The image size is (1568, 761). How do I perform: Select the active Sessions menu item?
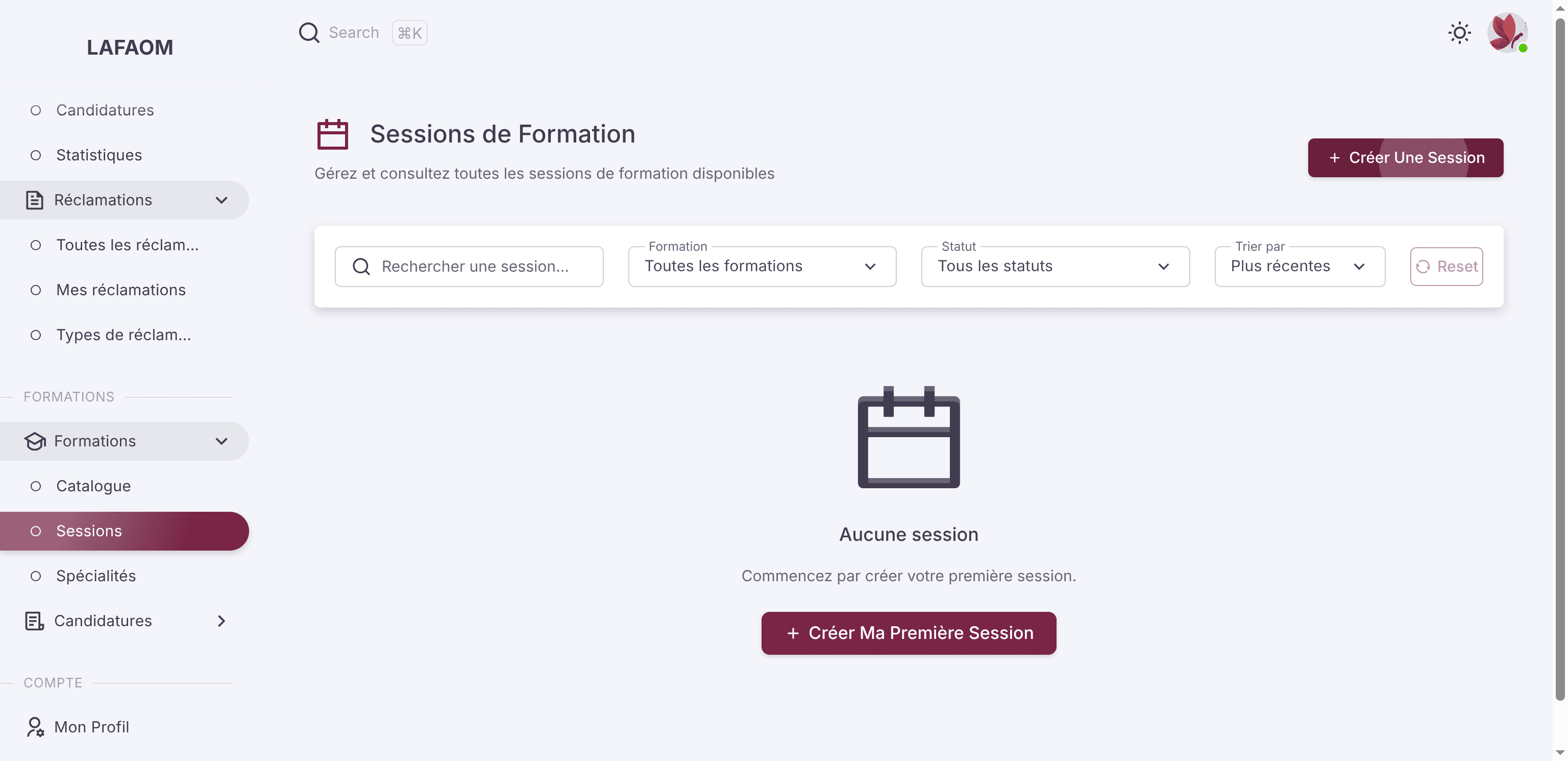coord(124,531)
